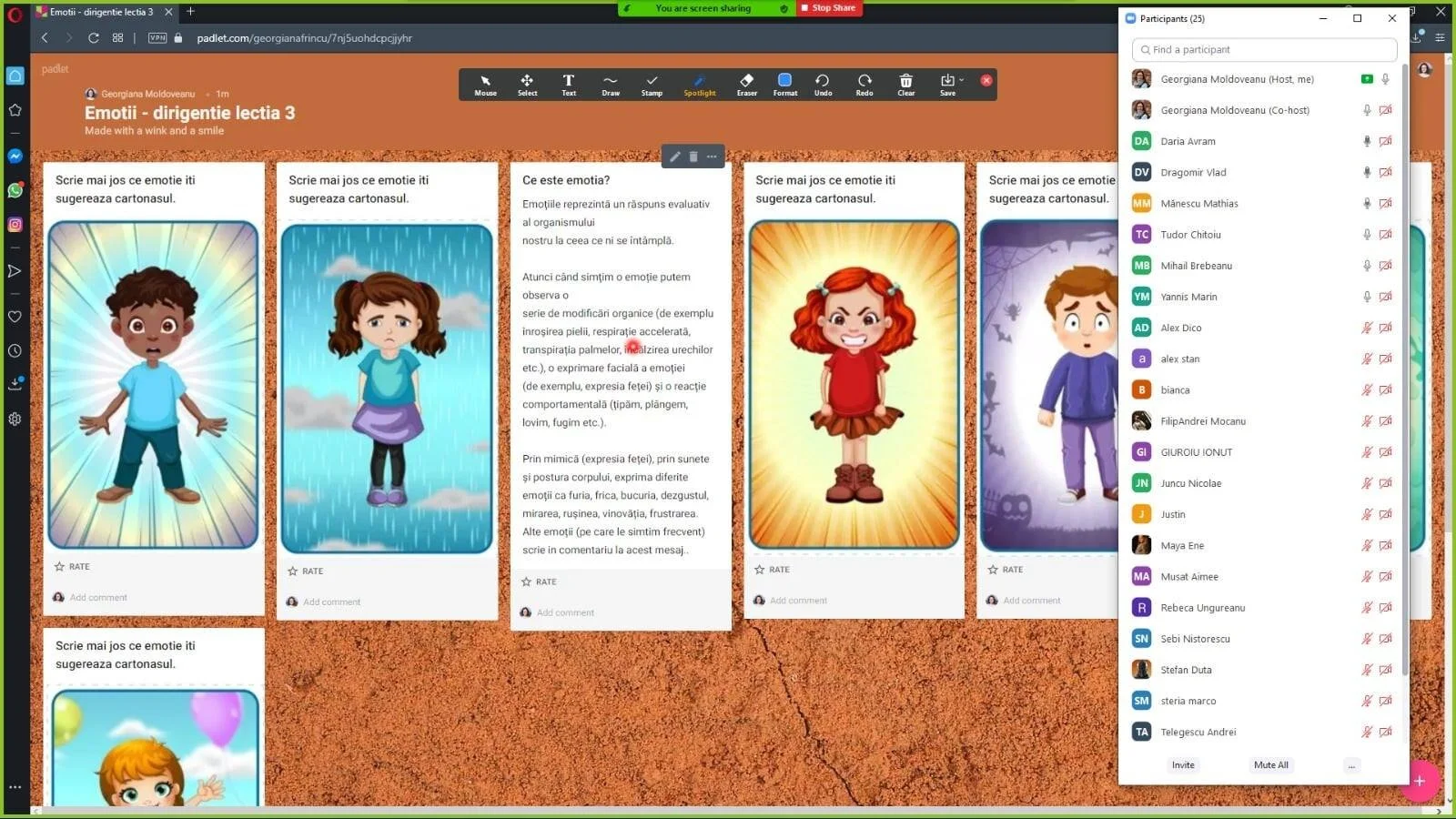Open the Format color options
1456x819 pixels.
tap(785, 85)
